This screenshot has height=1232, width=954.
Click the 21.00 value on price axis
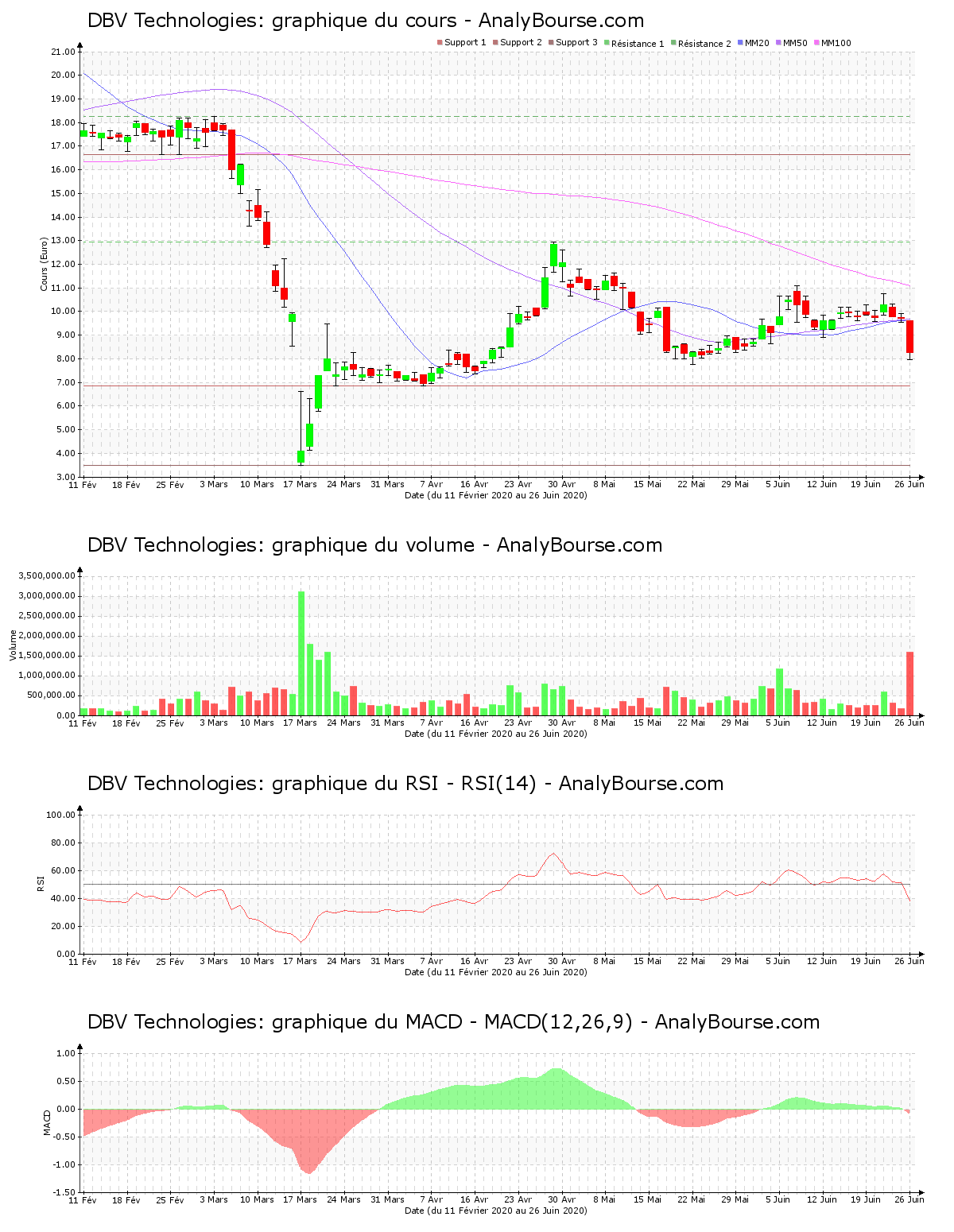(63, 52)
